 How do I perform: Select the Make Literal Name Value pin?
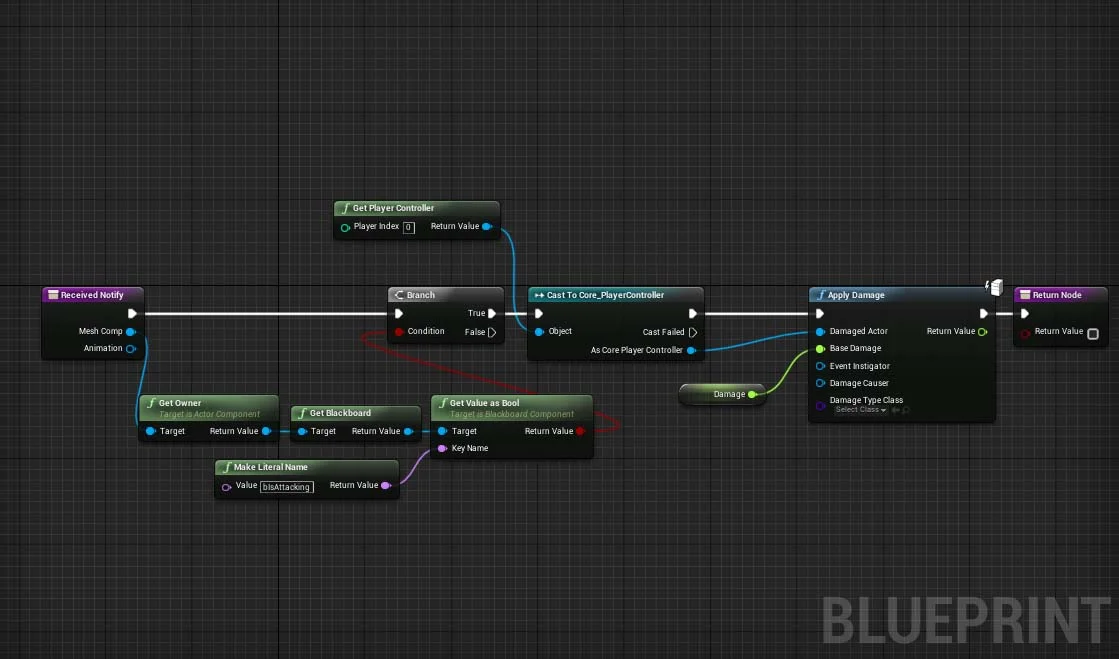pyautogui.click(x=226, y=487)
